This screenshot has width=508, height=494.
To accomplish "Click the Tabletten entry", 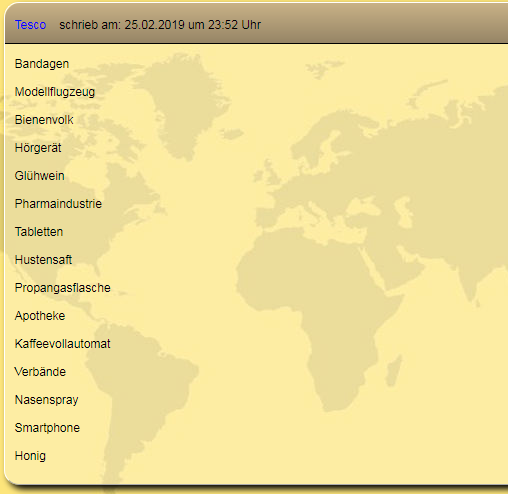I will [39, 232].
